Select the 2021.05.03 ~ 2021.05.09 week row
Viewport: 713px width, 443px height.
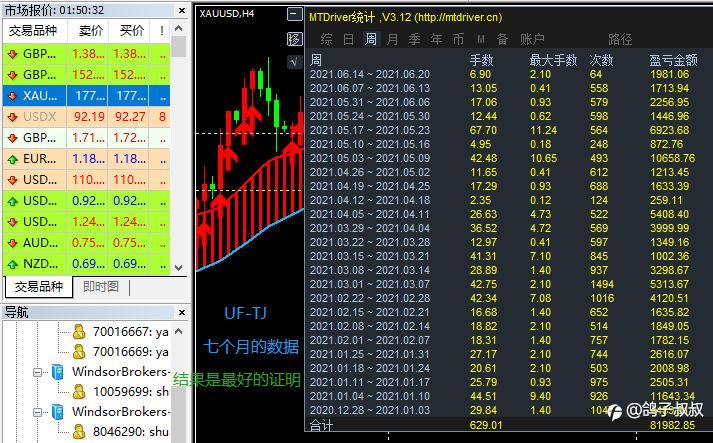507,158
